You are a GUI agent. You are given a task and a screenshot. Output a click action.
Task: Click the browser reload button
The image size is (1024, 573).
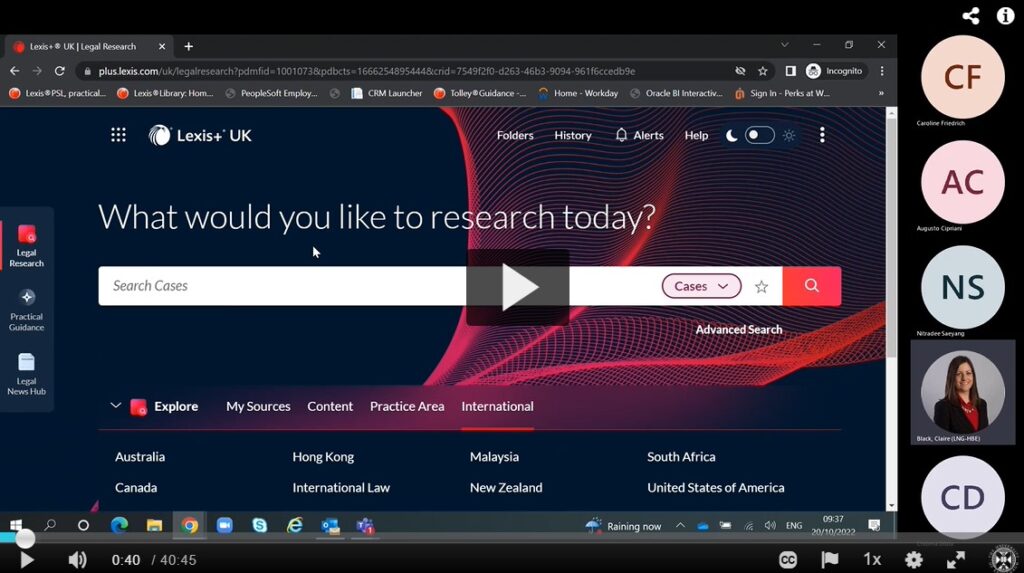(x=59, y=71)
